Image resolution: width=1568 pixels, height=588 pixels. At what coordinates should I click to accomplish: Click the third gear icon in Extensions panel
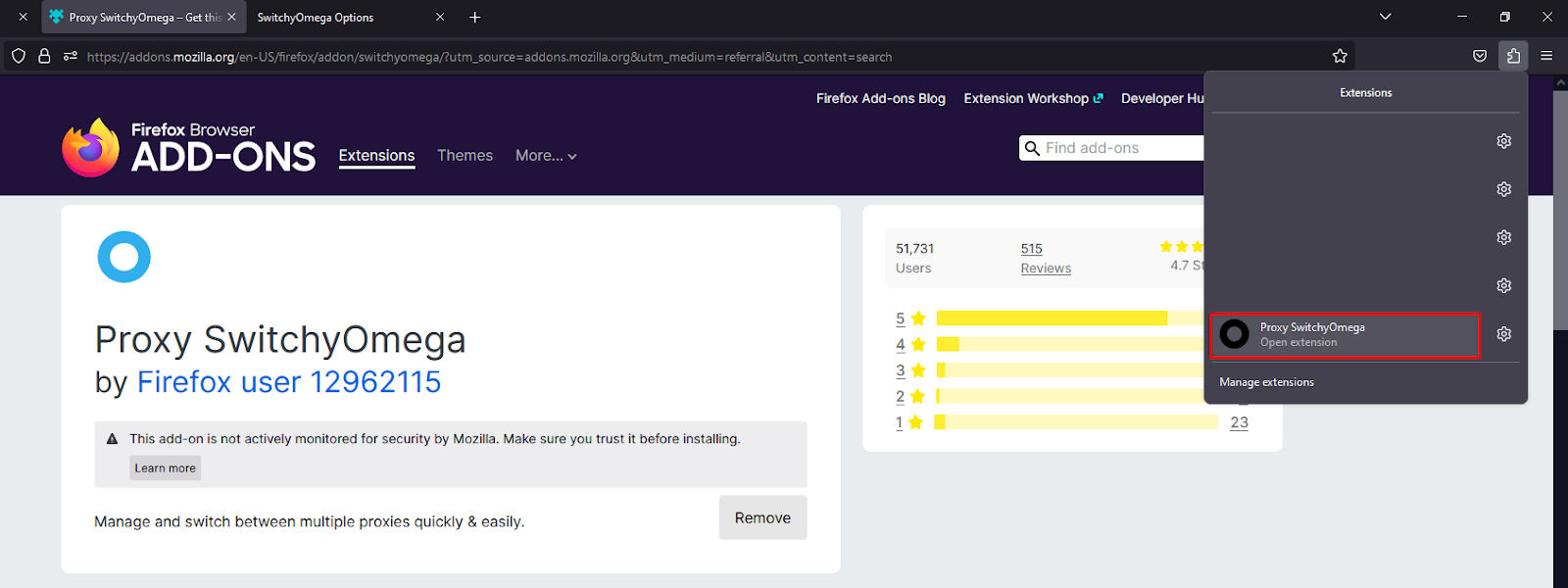point(1503,237)
